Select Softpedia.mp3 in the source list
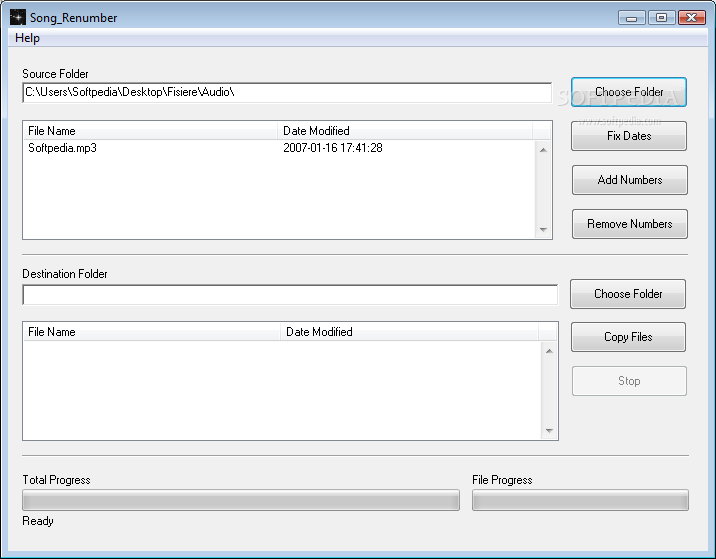Image resolution: width=716 pixels, height=559 pixels. [62, 148]
